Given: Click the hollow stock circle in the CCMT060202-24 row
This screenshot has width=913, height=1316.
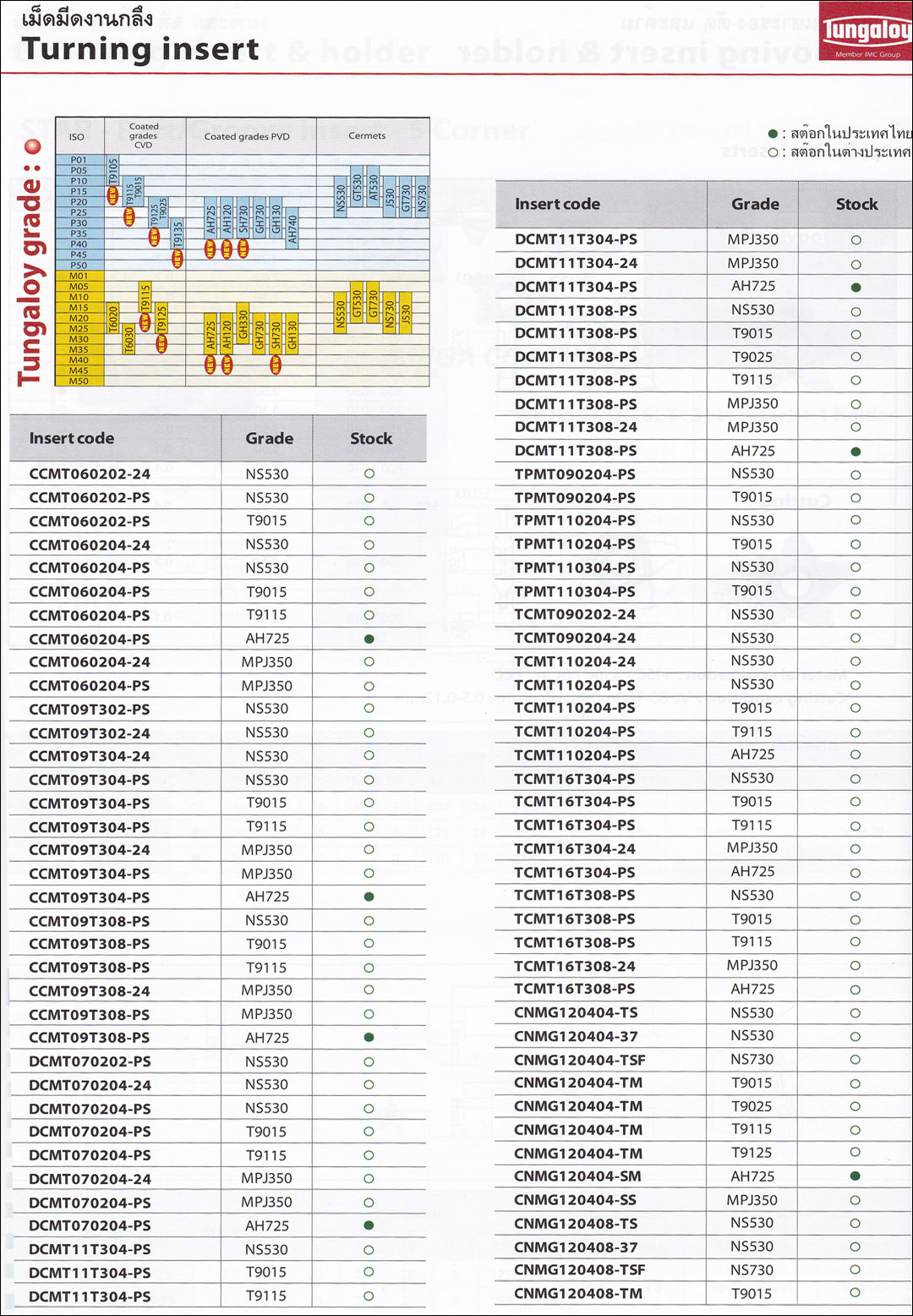Looking at the screenshot, I should [x=369, y=474].
